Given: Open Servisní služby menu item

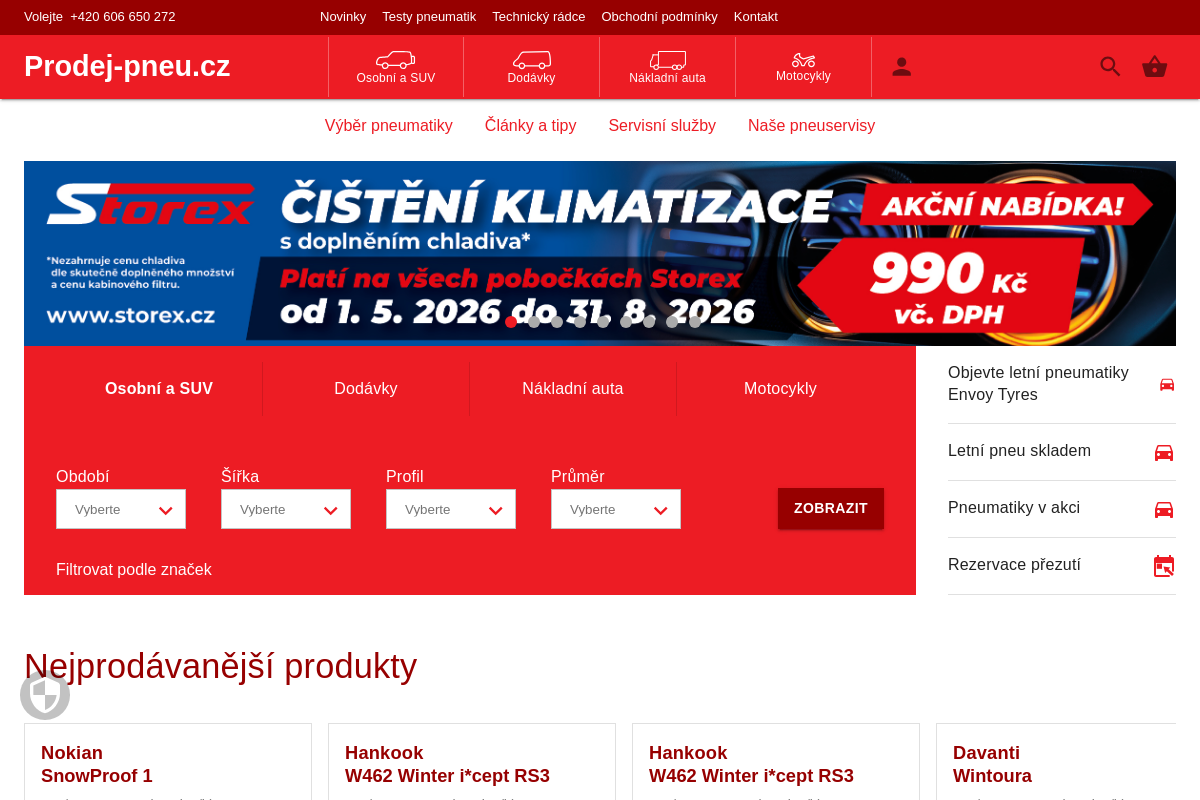Looking at the screenshot, I should coord(662,126).
